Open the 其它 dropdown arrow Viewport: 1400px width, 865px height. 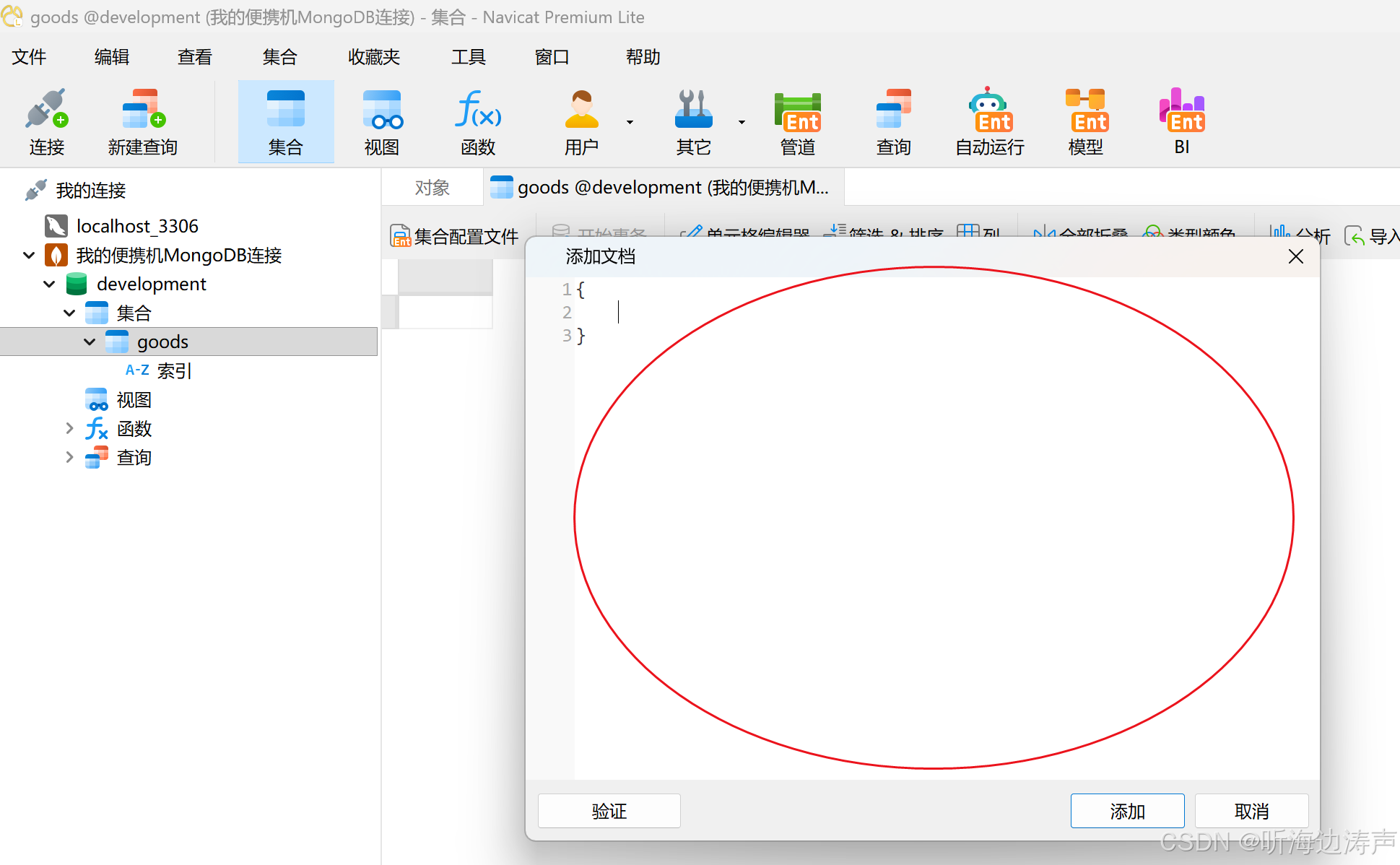click(742, 121)
